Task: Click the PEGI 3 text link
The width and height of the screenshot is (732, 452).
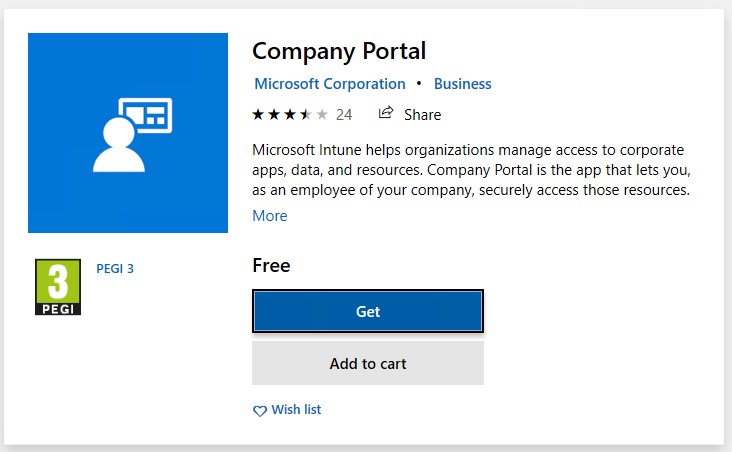Action: 115,268
